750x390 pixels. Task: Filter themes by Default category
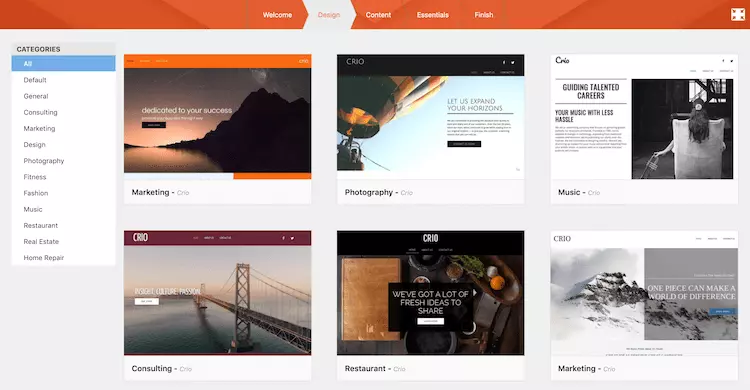coord(64,80)
